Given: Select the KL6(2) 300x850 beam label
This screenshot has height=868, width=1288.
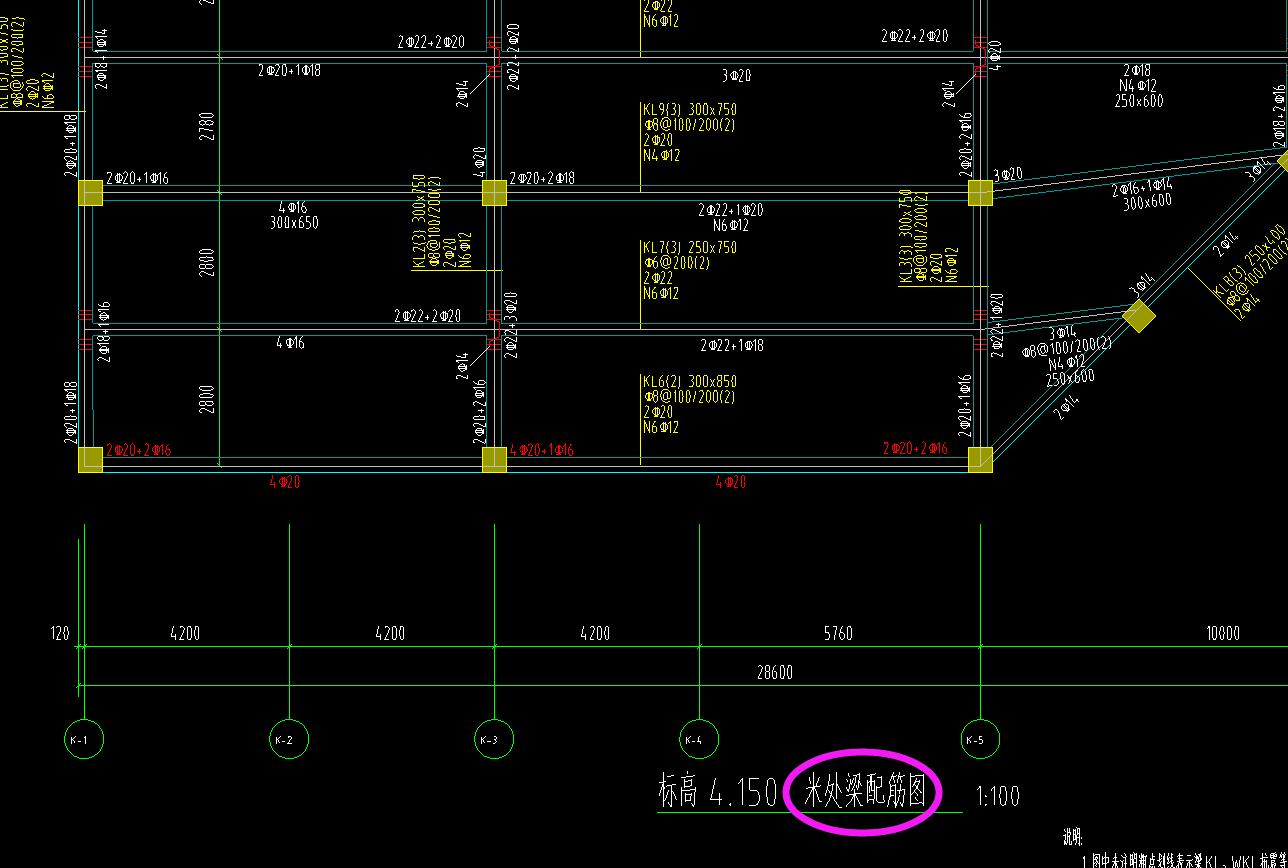Looking at the screenshot, I should pyautogui.click(x=690, y=381).
